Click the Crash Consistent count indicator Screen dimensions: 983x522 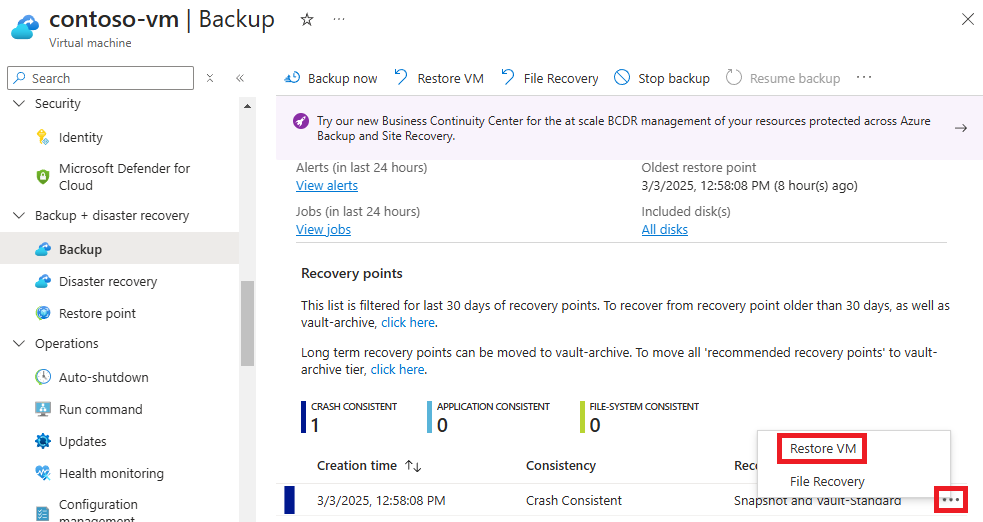(349, 417)
